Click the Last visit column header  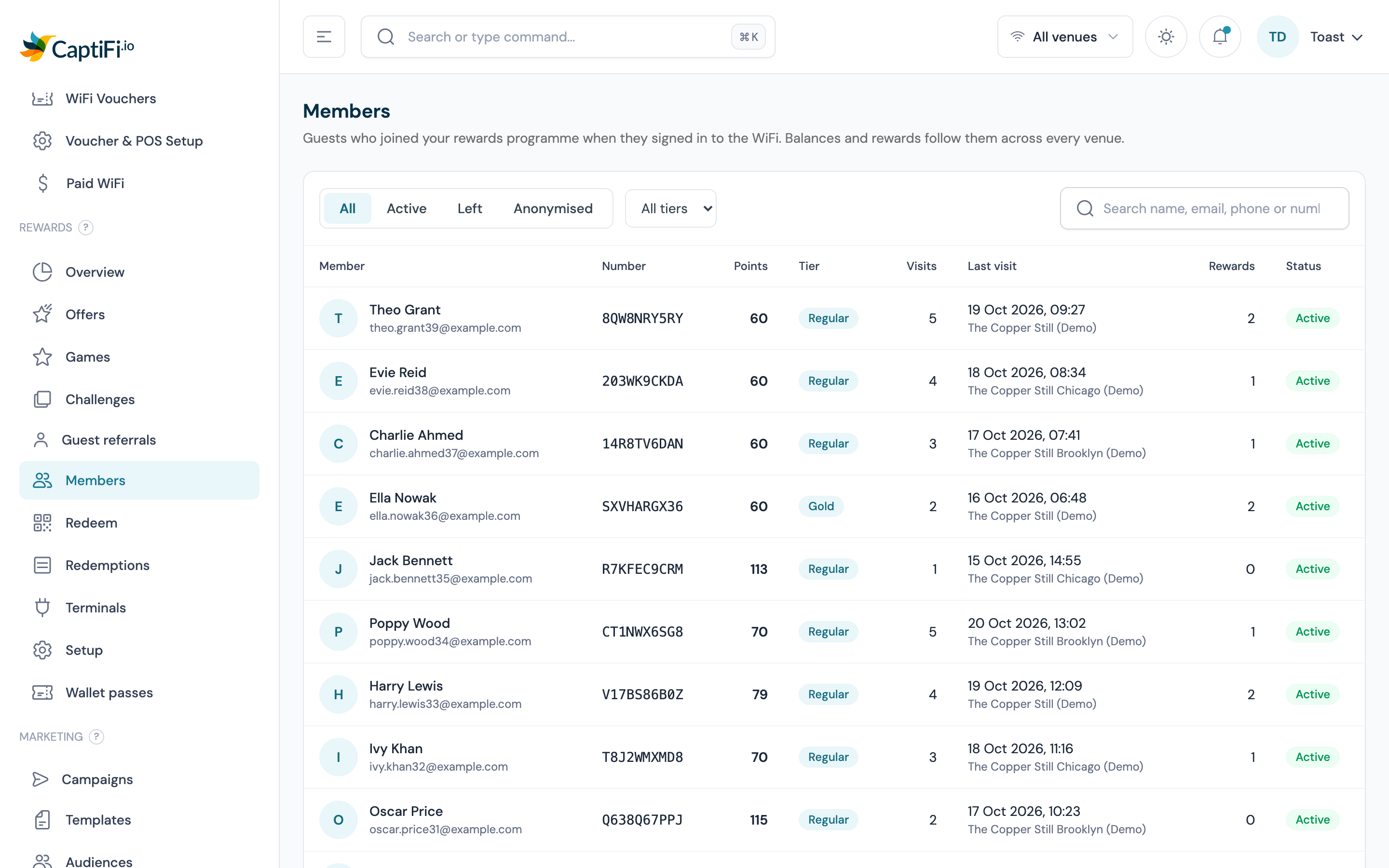click(992, 266)
